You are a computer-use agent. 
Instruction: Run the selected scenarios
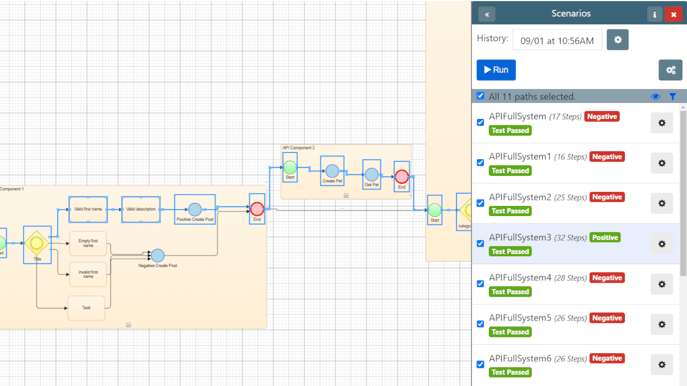[496, 70]
